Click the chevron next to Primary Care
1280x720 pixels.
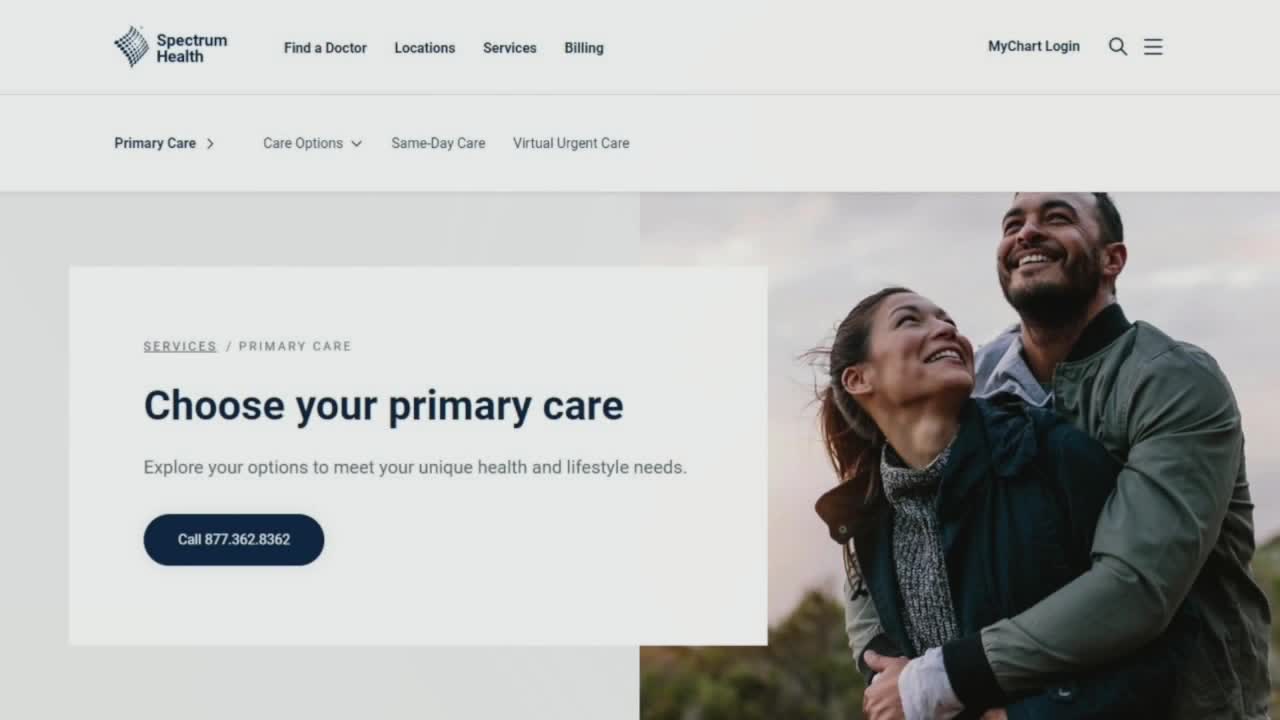(x=210, y=144)
